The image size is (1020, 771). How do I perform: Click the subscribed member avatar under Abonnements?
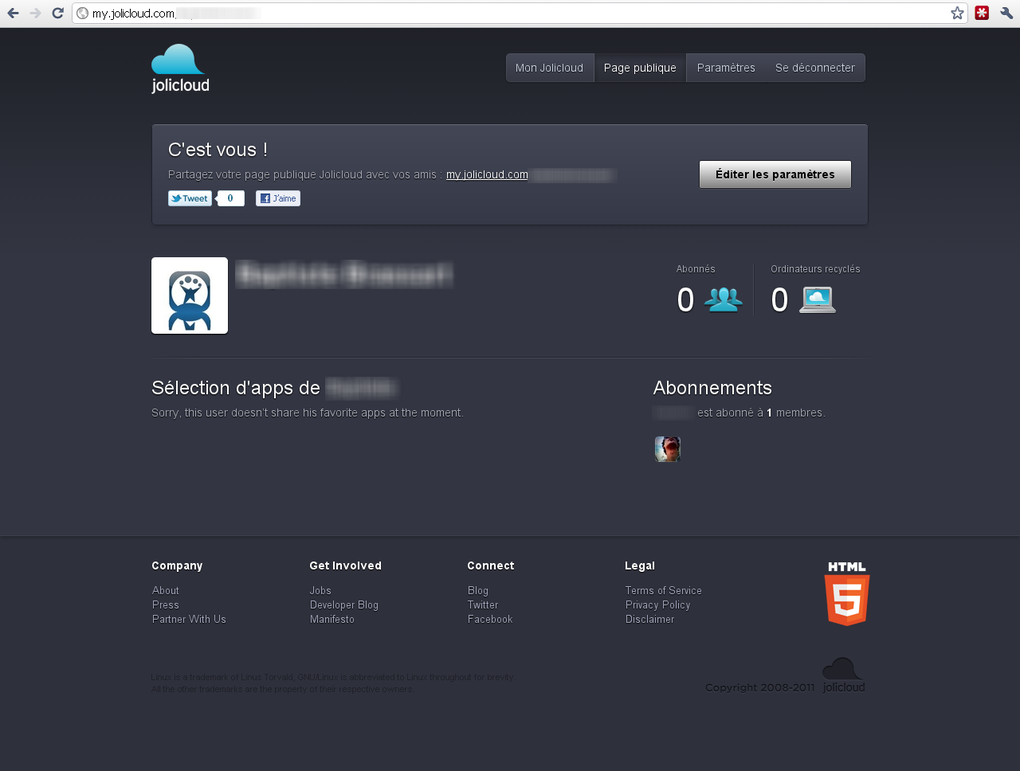coord(667,448)
